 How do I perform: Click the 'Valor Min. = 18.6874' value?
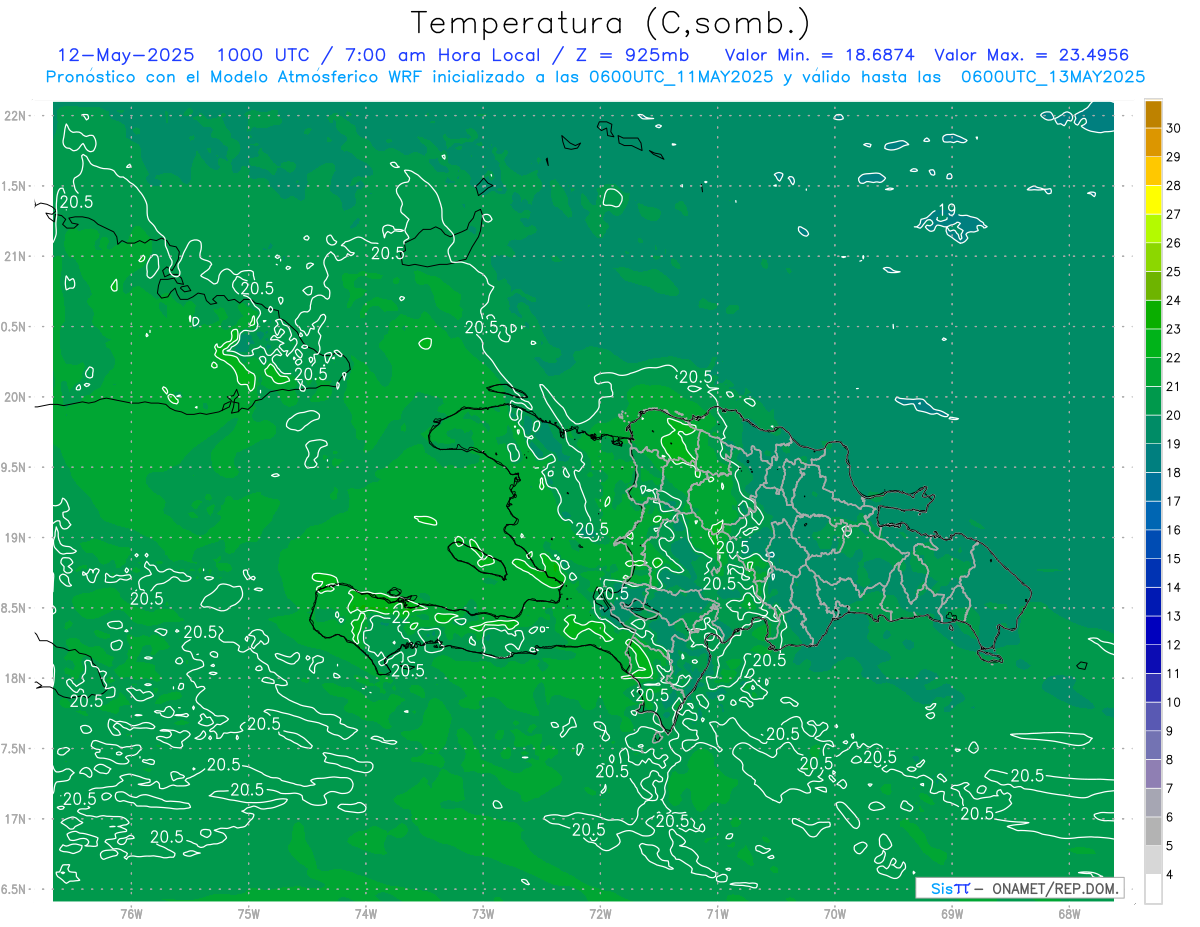click(x=818, y=55)
